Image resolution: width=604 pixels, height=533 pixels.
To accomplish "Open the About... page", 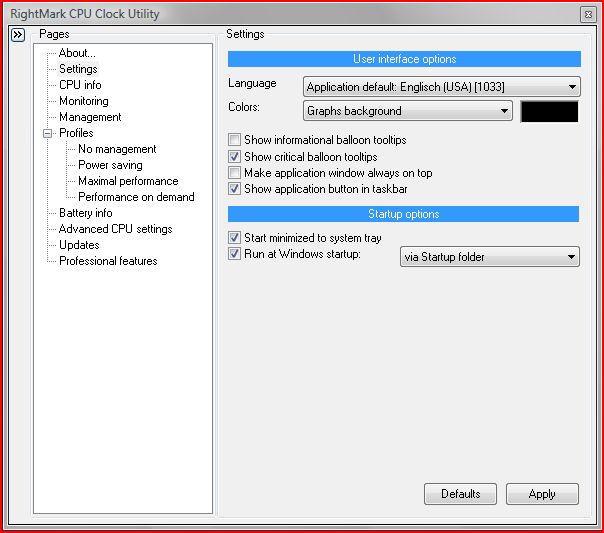I will (x=77, y=53).
